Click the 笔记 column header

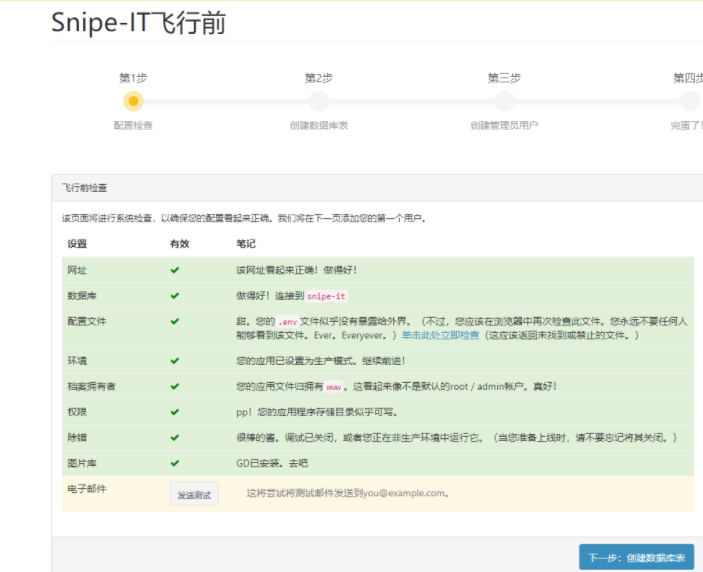pos(246,244)
